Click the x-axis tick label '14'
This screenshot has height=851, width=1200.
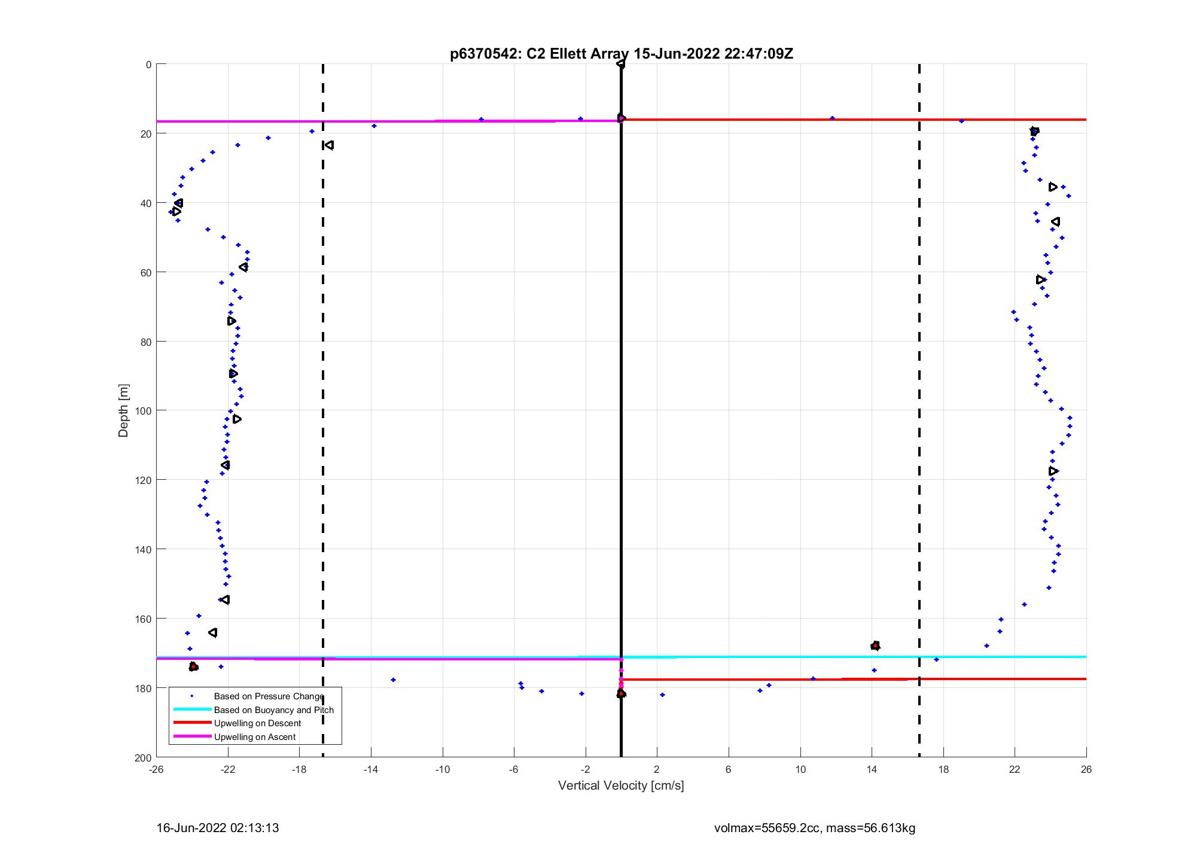[x=872, y=769]
